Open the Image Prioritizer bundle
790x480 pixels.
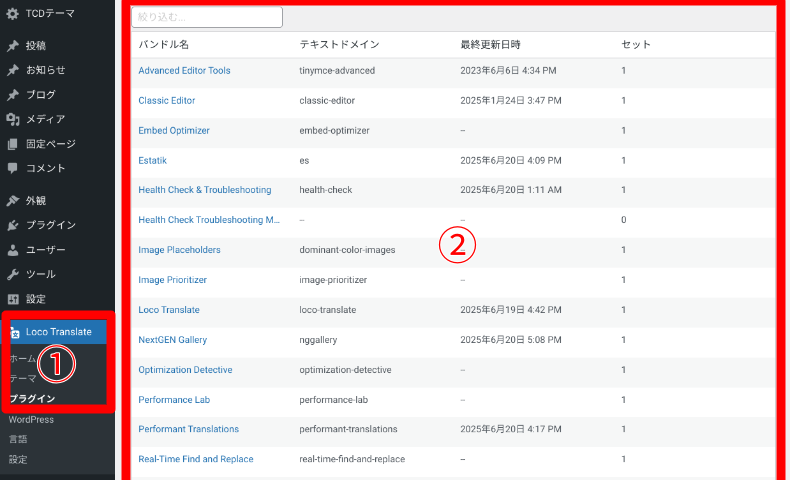coord(172,280)
